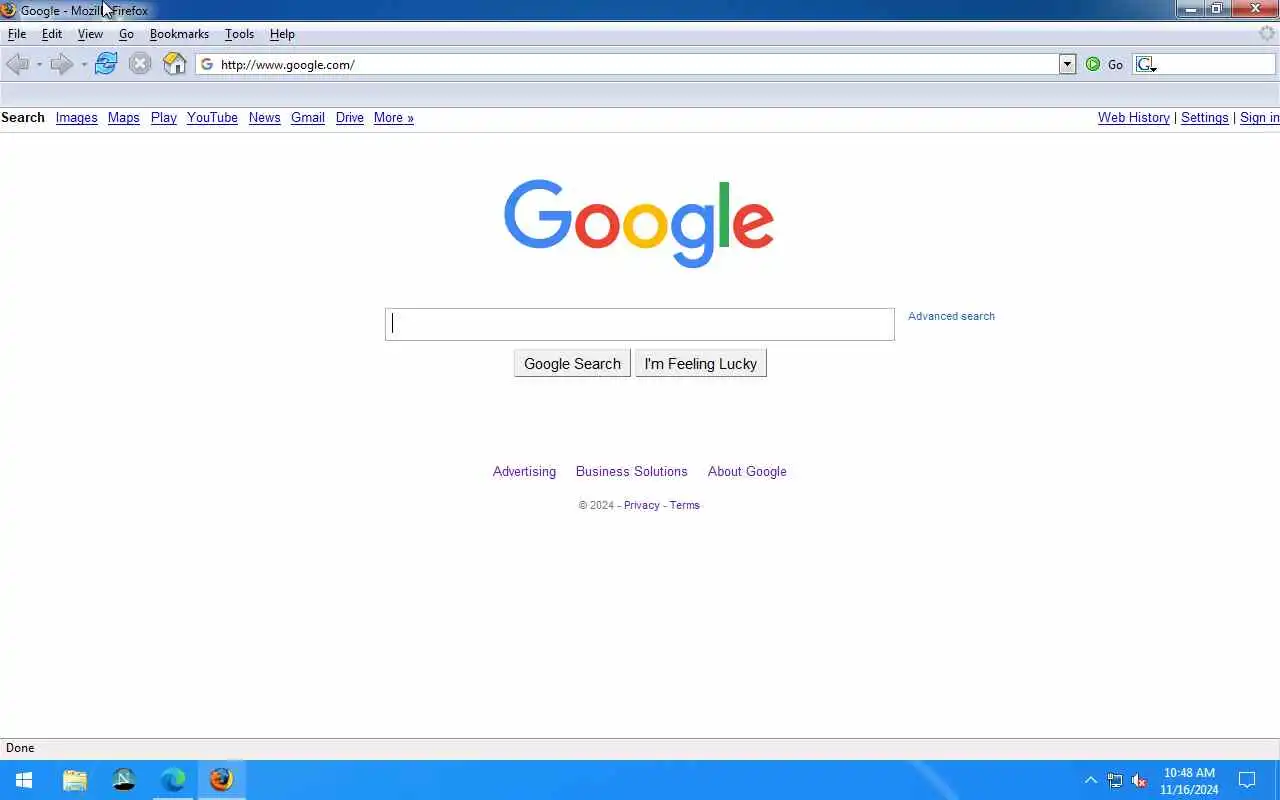Screen dimensions: 1280x800
Task: Click the muted volume tray icon
Action: pos(1139,781)
